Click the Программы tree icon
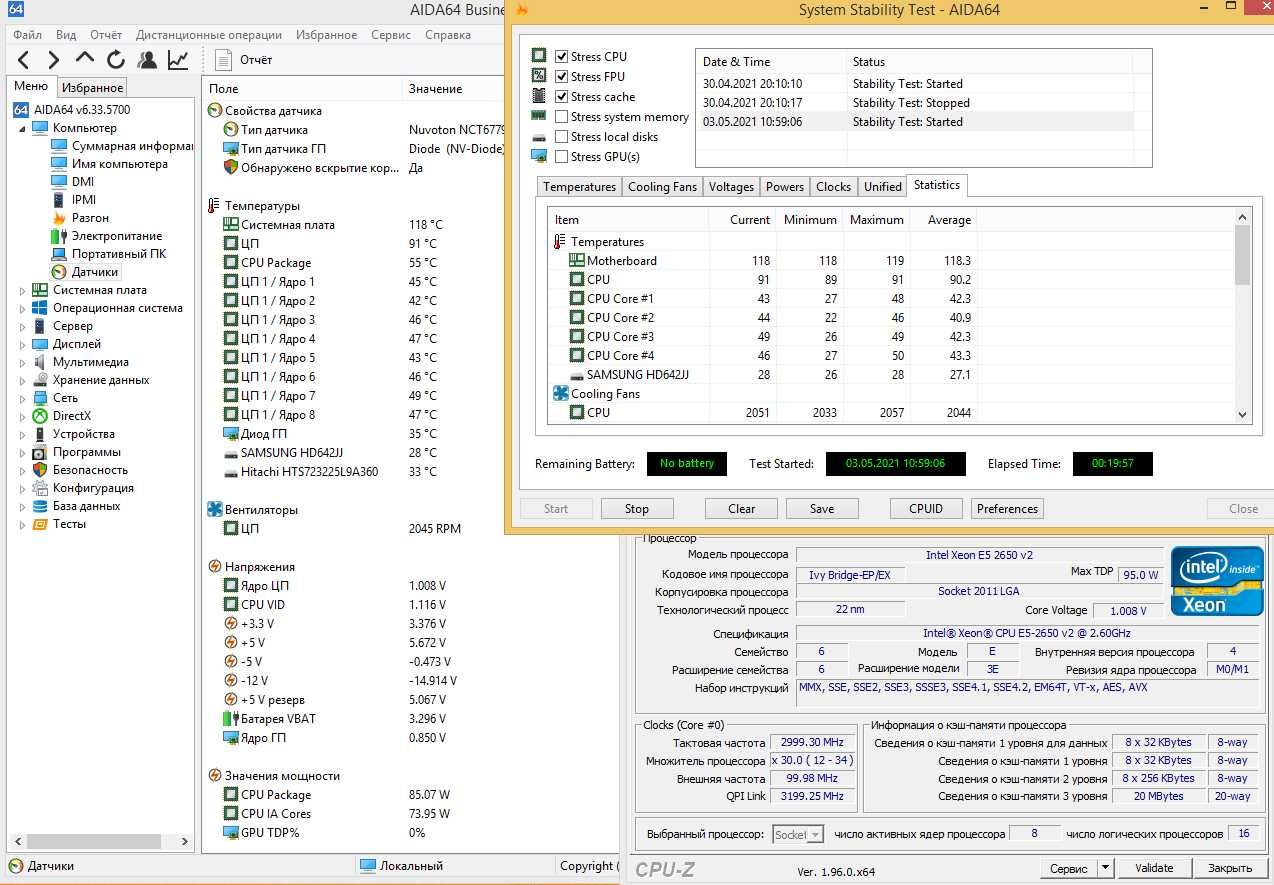 (x=40, y=452)
